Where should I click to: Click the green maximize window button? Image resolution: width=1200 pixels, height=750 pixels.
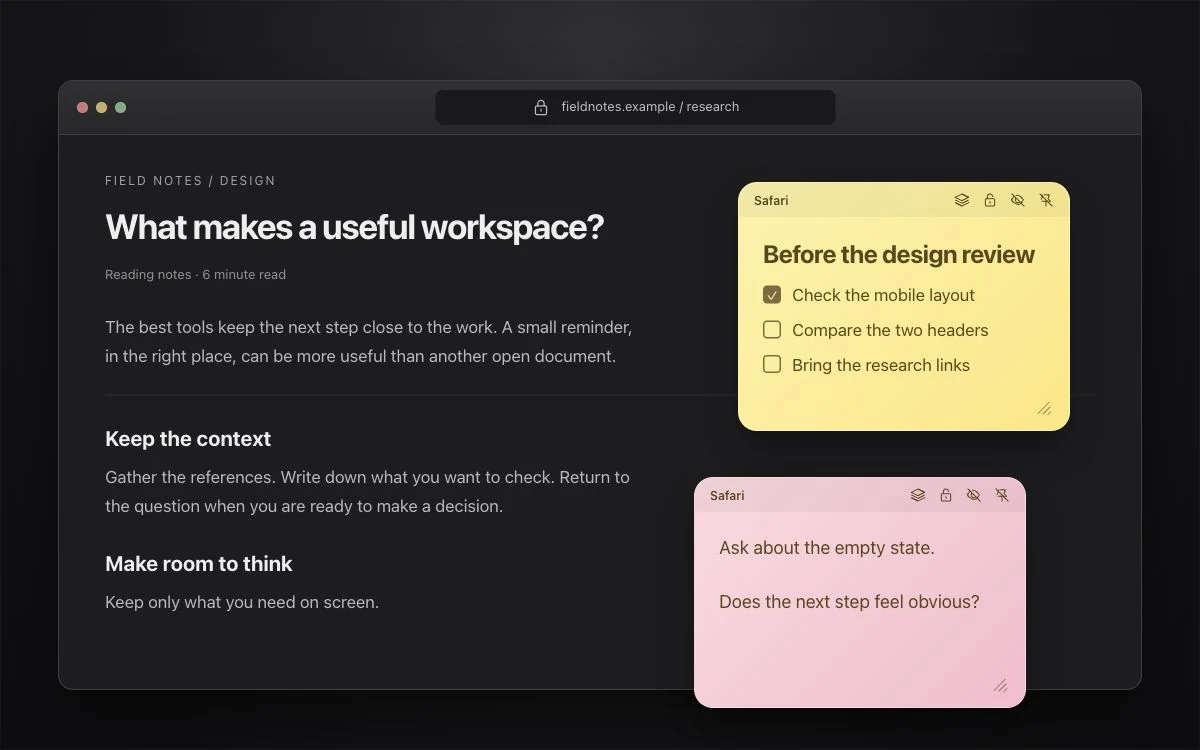(x=120, y=107)
